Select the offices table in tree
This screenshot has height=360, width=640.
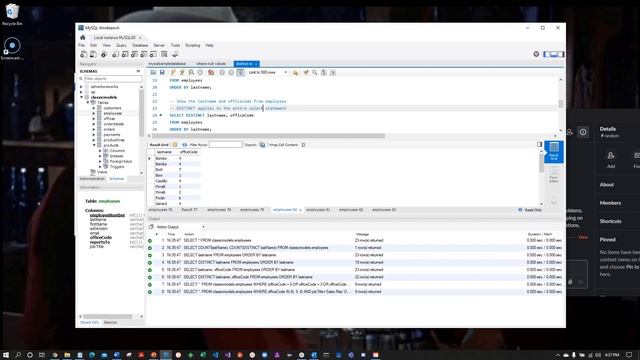point(109,119)
